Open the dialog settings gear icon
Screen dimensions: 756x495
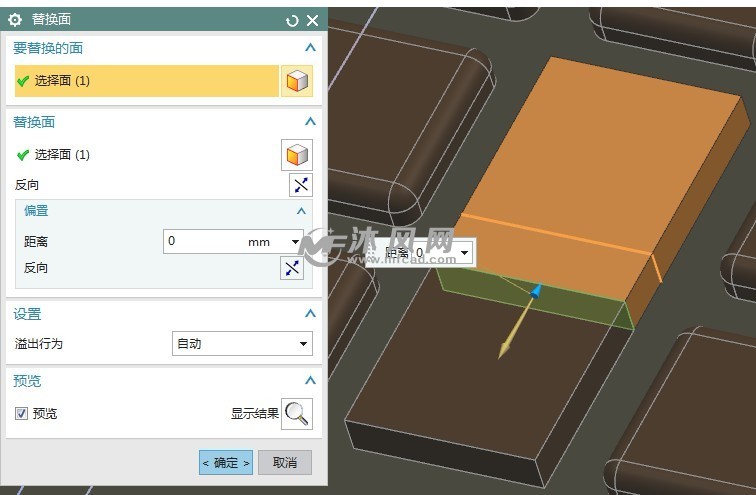point(15,20)
